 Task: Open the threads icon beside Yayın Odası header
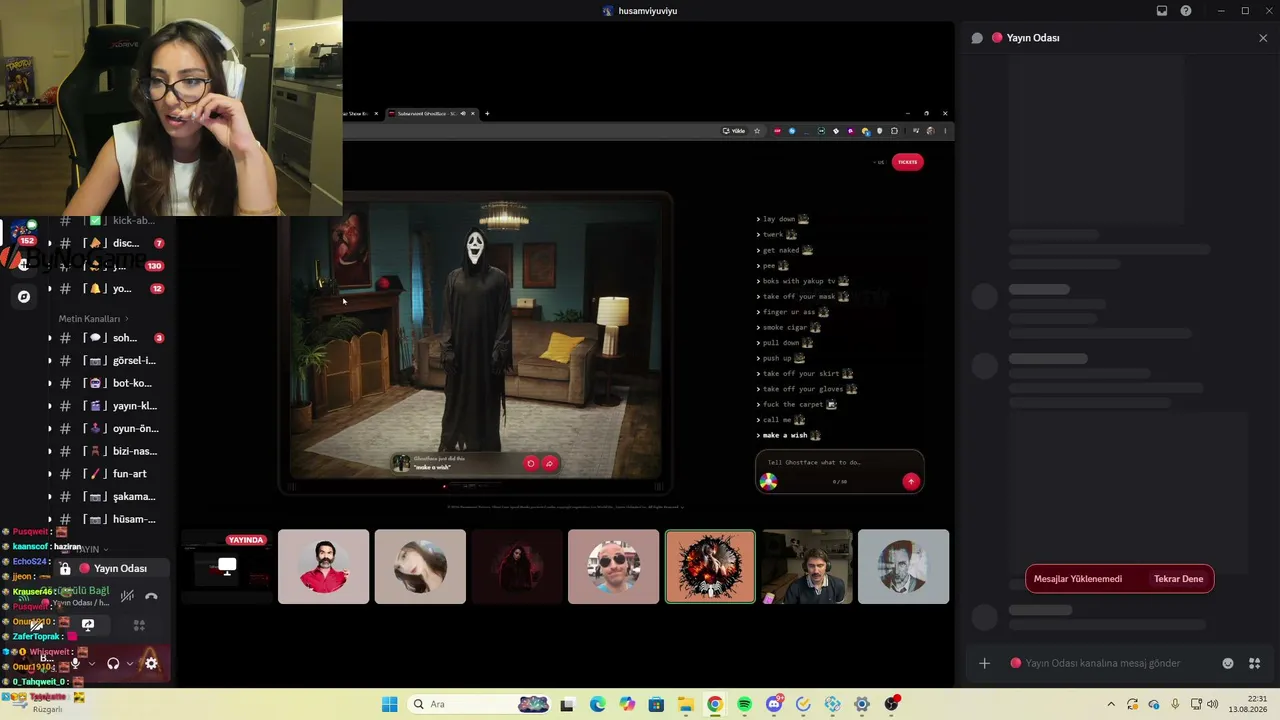pos(977,38)
